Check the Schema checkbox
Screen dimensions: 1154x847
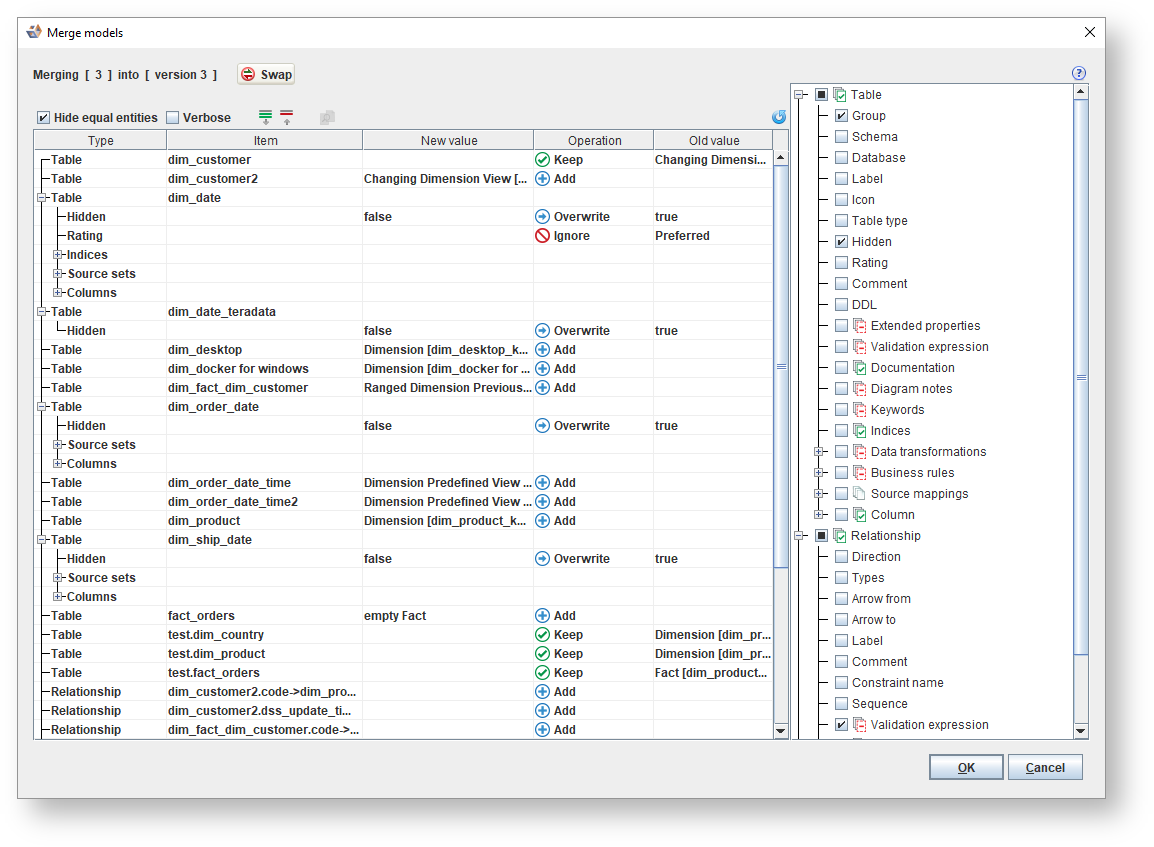pyautogui.click(x=841, y=136)
